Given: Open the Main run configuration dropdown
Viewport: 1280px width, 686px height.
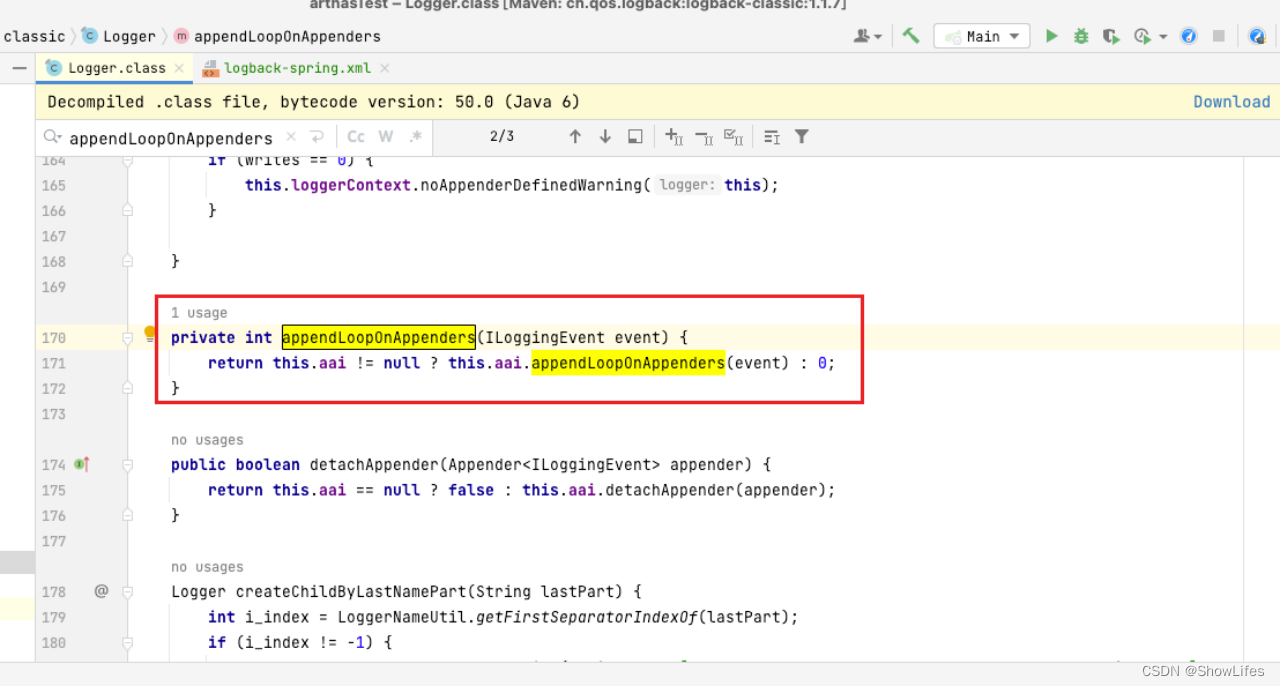Looking at the screenshot, I should pos(981,35).
